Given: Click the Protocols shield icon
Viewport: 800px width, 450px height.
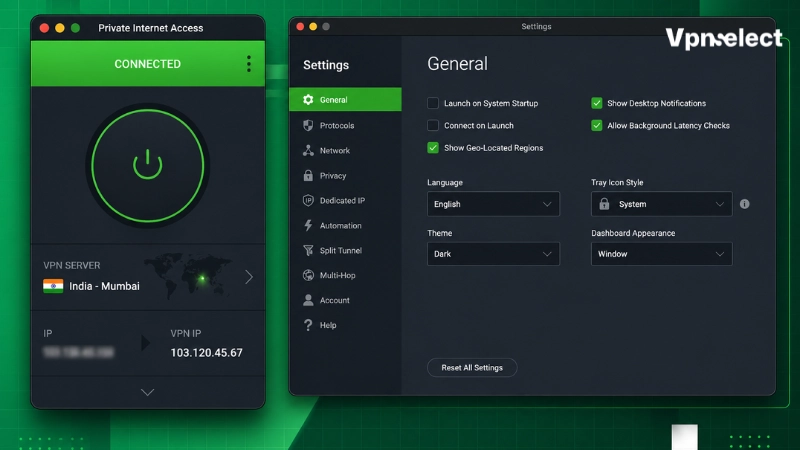Looking at the screenshot, I should (x=308, y=125).
